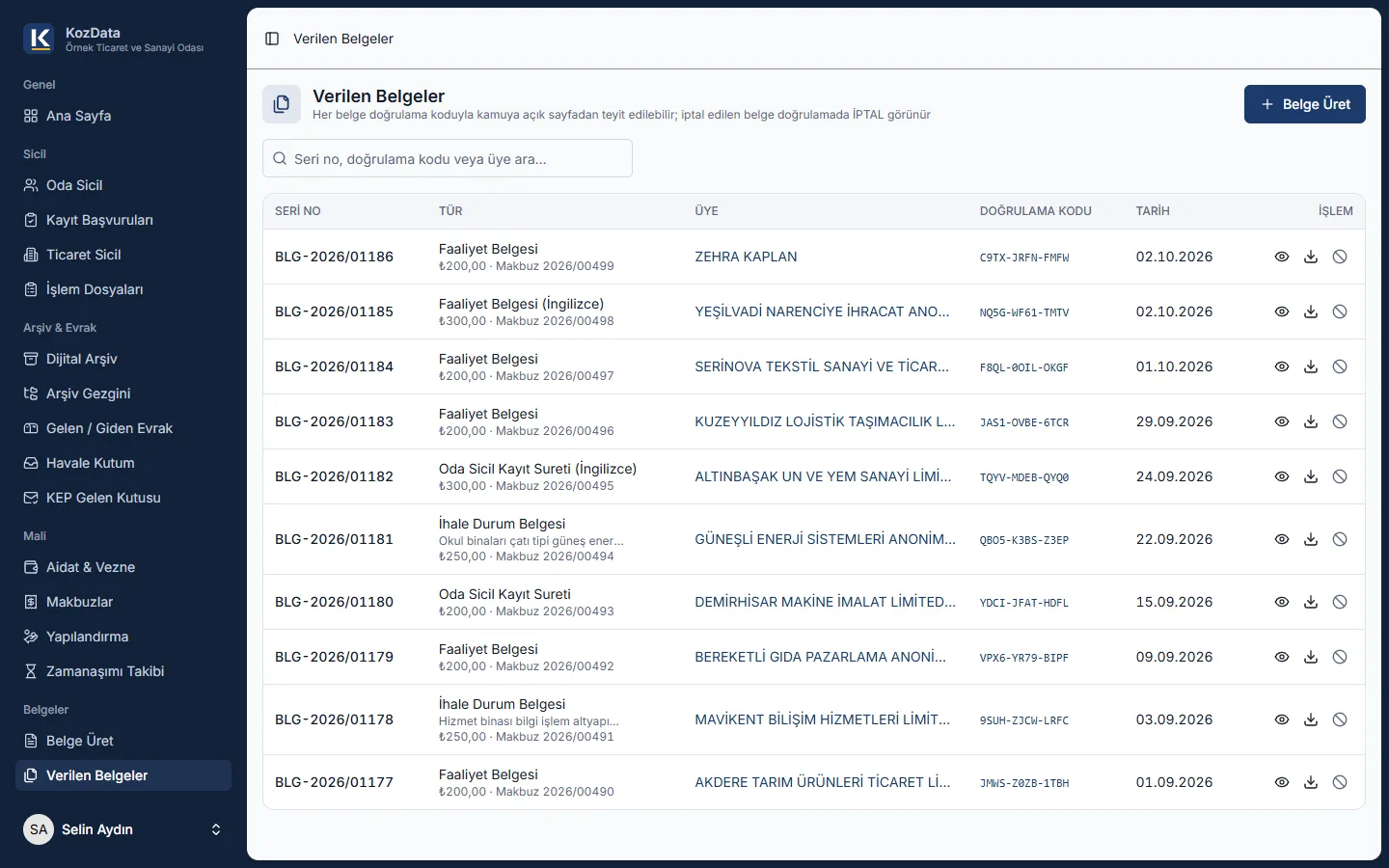Open İşlem Dosyaları
1389x868 pixels.
coord(123,289)
